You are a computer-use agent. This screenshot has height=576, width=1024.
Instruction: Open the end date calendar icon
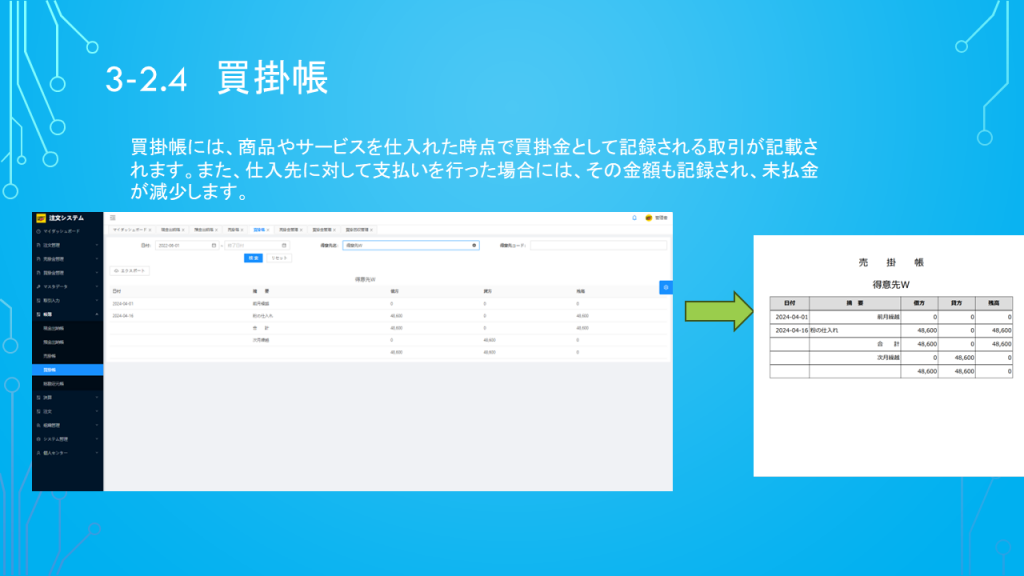[x=284, y=246]
